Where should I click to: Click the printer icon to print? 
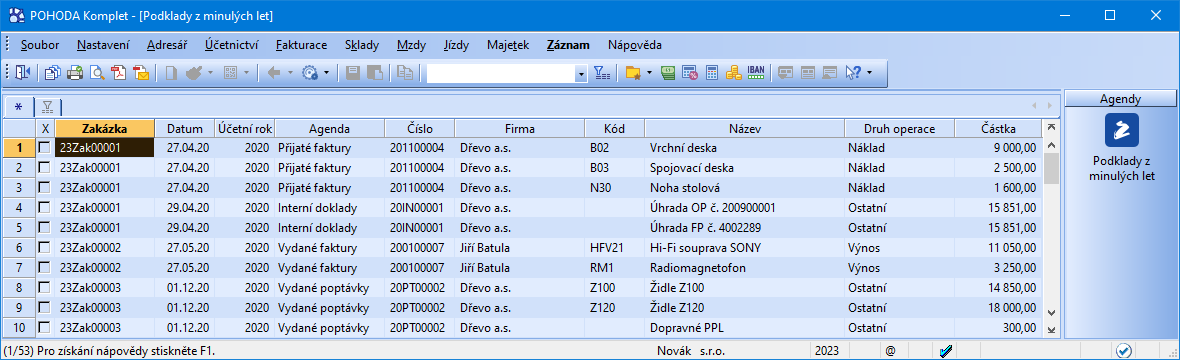(x=75, y=73)
